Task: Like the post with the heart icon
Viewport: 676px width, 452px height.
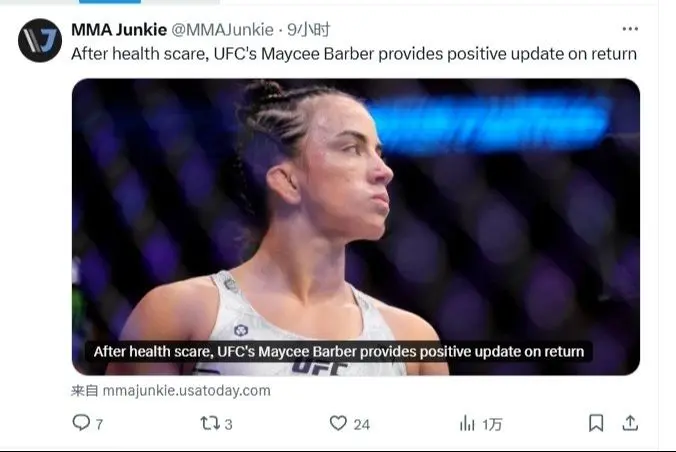Action: [x=338, y=423]
